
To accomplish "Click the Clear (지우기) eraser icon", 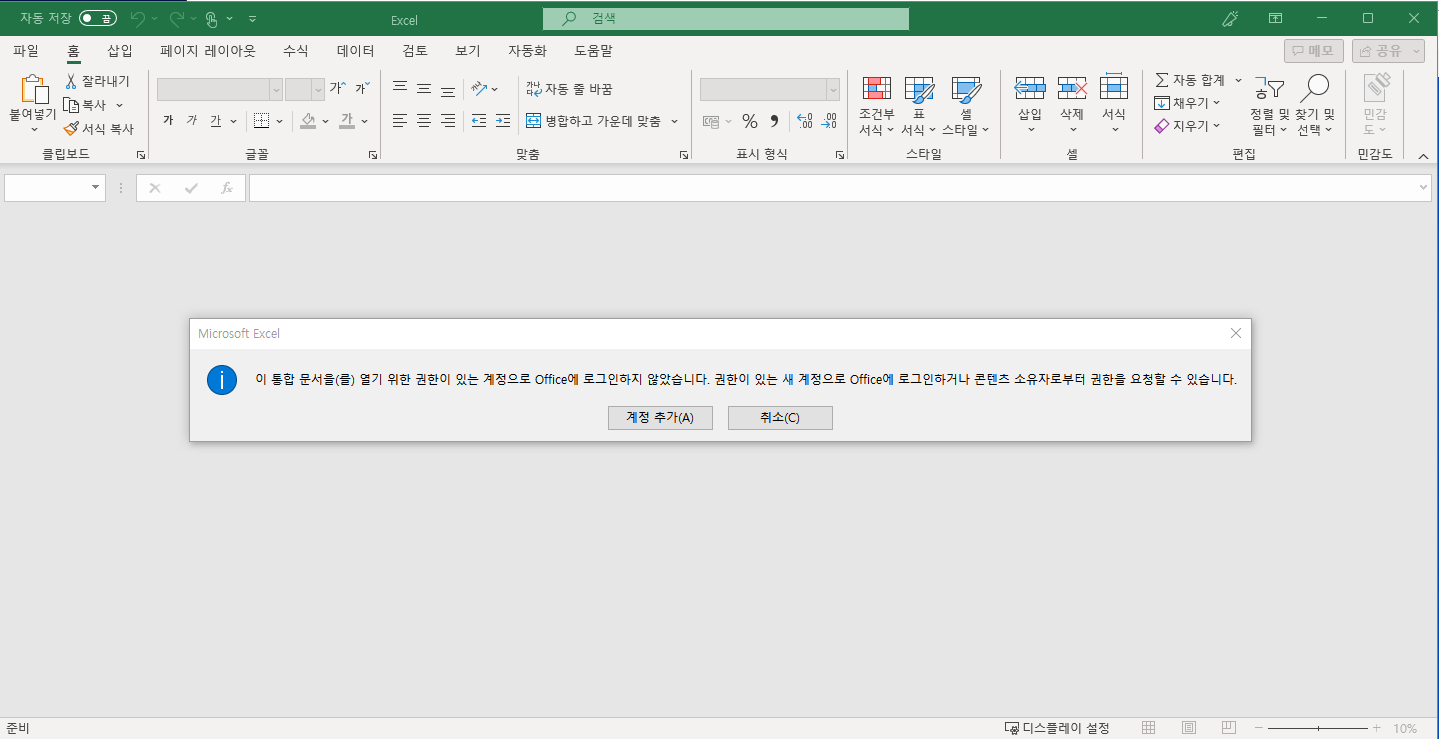I will click(1162, 126).
